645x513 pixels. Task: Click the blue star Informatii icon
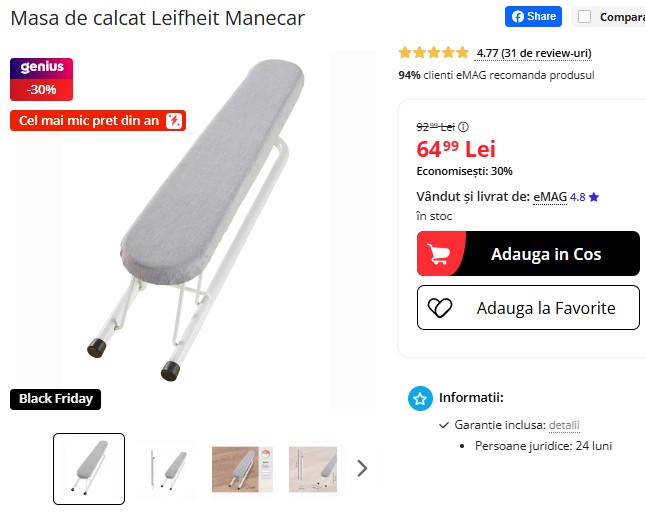tap(420, 398)
